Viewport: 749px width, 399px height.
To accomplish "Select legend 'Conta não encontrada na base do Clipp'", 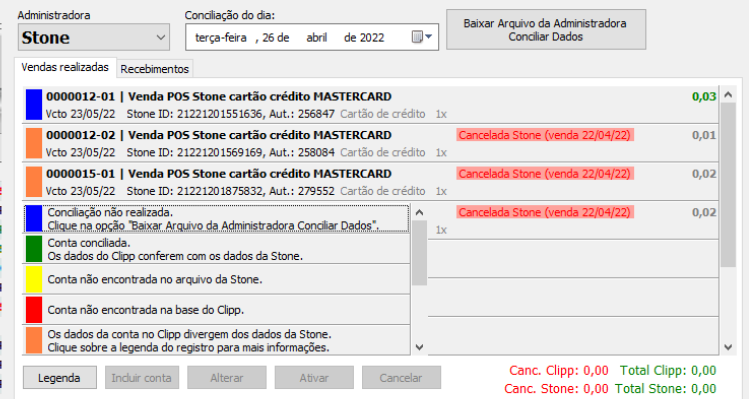I will coord(216,310).
